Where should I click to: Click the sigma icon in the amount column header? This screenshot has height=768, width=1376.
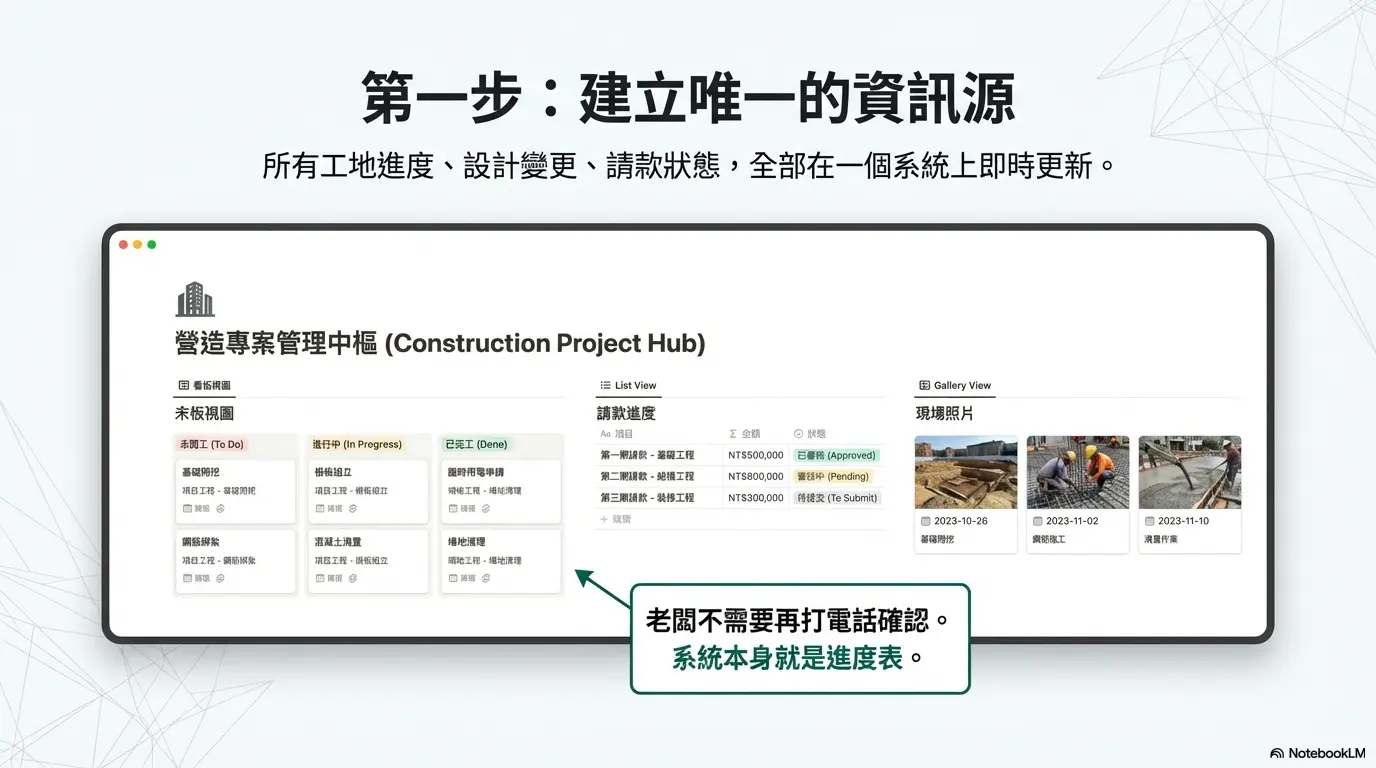[x=733, y=434]
